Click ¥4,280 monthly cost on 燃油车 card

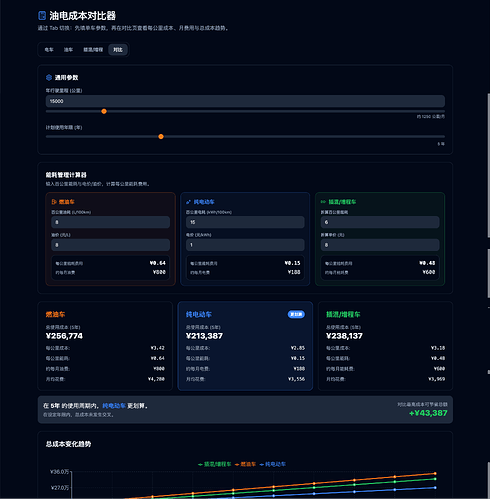[156, 379]
